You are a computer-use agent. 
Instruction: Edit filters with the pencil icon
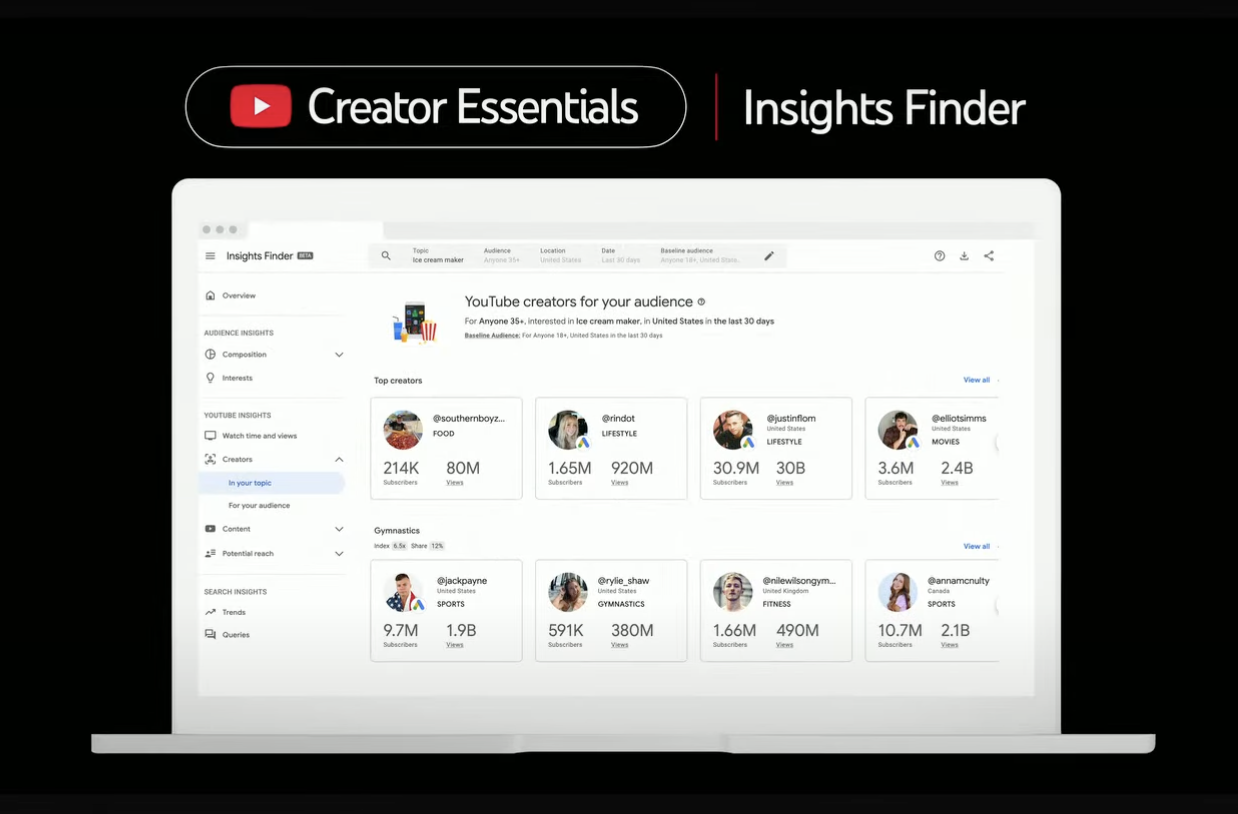tap(769, 256)
